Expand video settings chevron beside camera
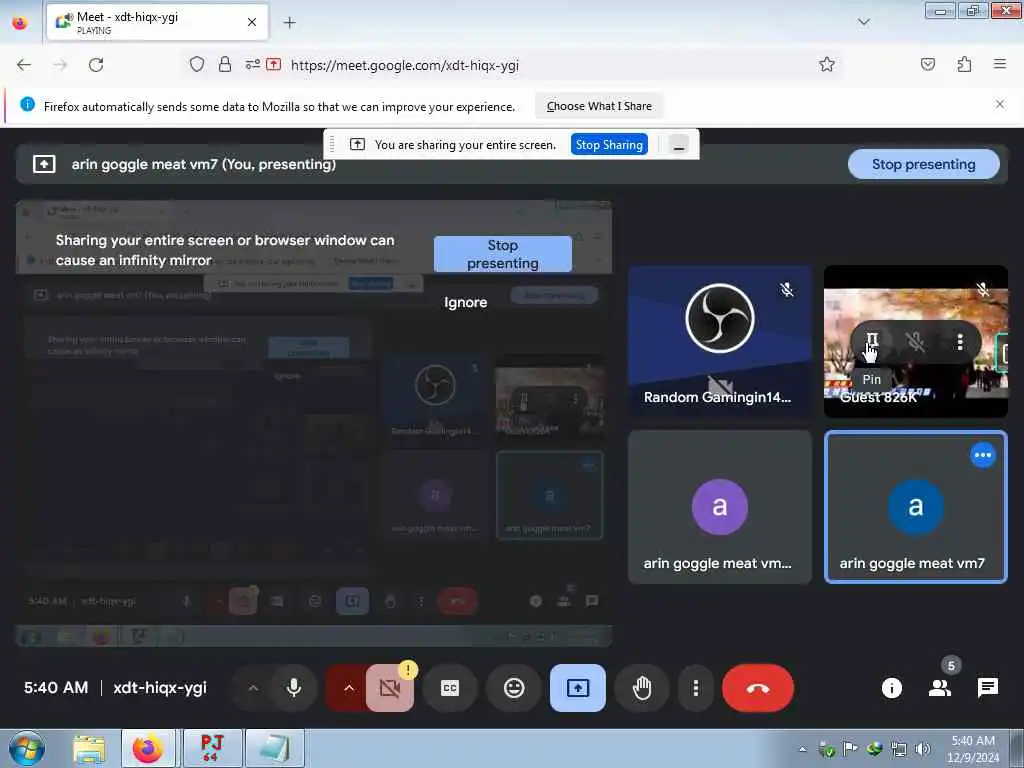1024x768 pixels. tap(349, 688)
